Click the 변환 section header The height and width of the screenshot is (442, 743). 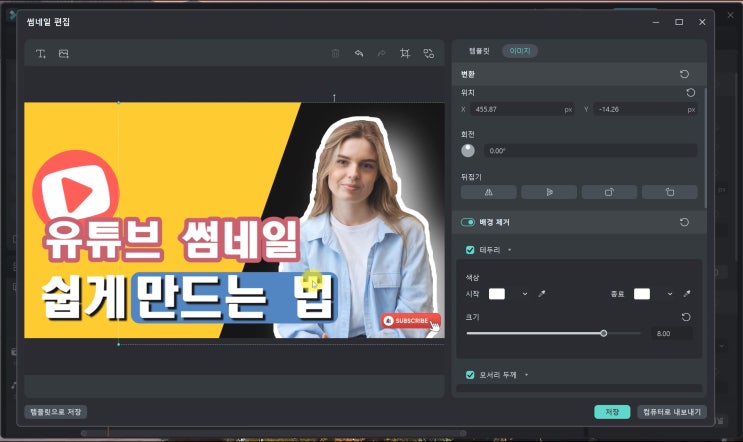coord(579,74)
